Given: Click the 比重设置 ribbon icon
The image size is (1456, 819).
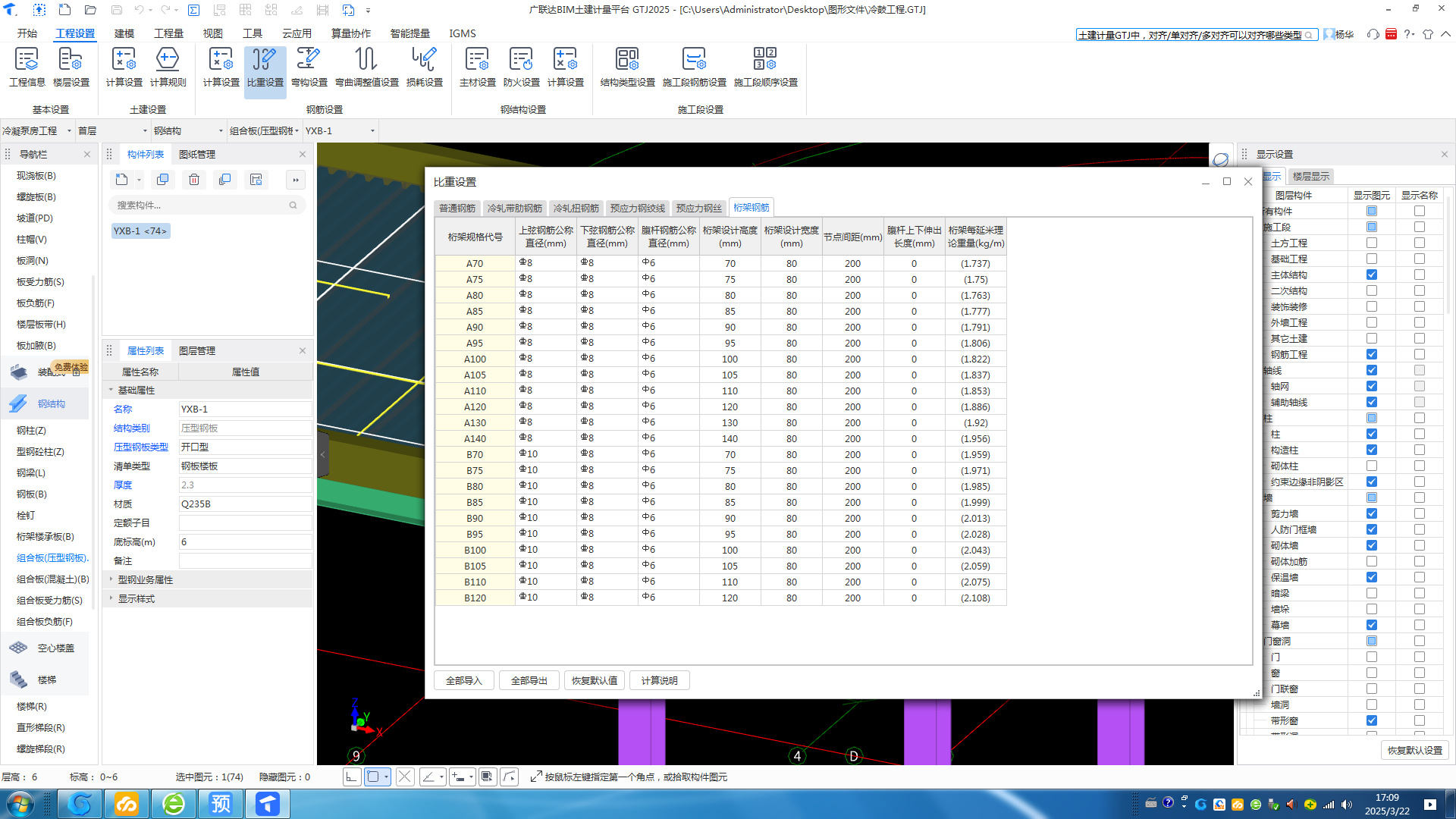Looking at the screenshot, I should tap(265, 67).
